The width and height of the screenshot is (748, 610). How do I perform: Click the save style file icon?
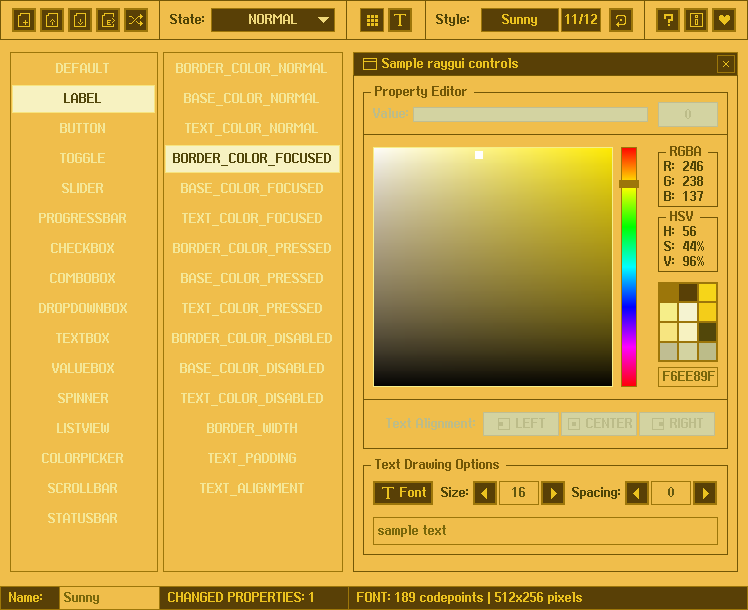pos(80,20)
